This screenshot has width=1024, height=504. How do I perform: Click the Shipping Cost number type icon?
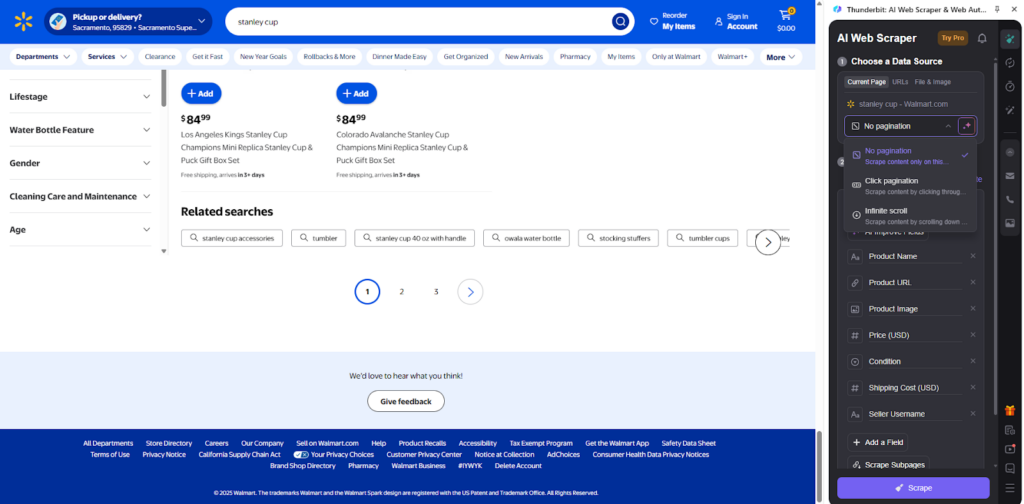[855, 388]
